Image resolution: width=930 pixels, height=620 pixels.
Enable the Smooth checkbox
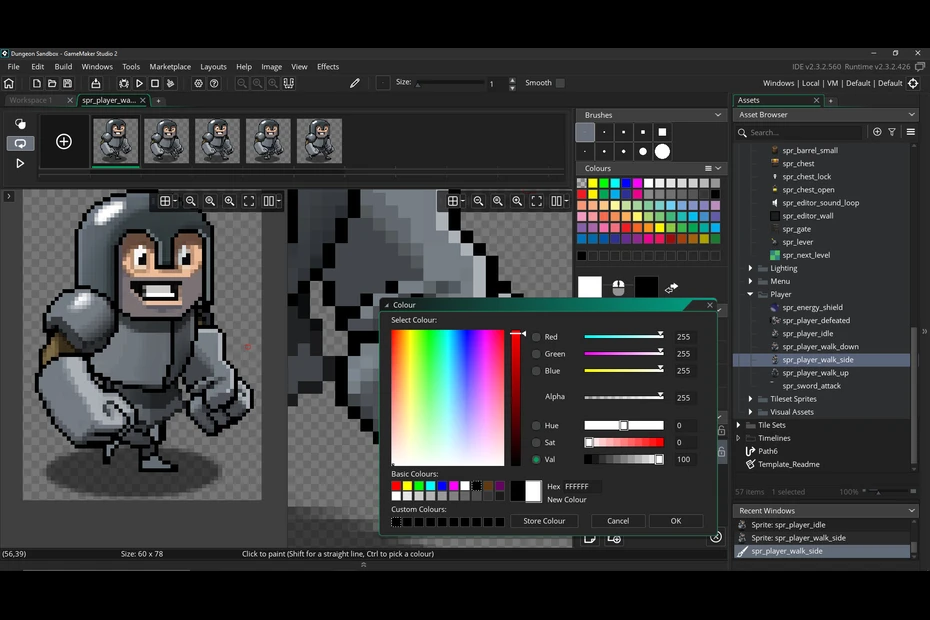560,83
